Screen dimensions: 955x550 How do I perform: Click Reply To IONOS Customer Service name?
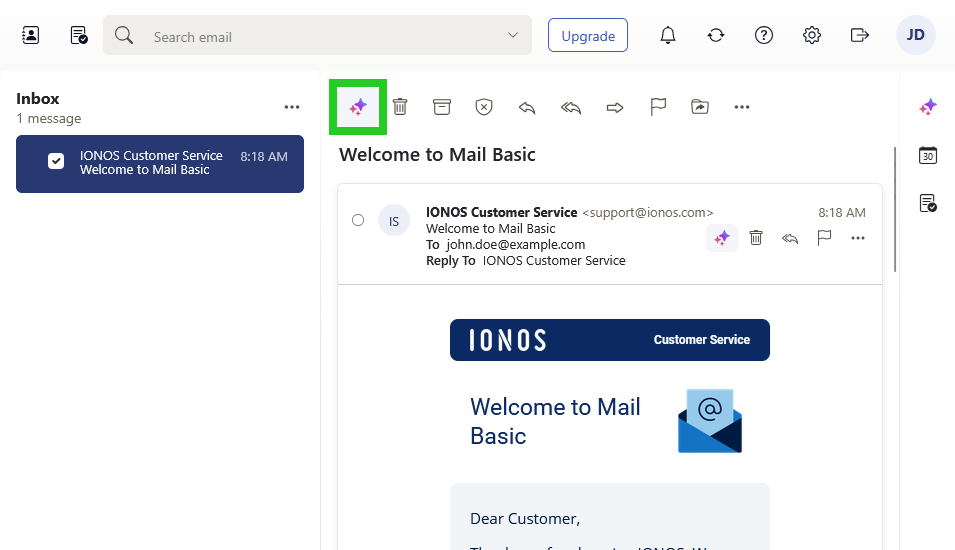554,261
